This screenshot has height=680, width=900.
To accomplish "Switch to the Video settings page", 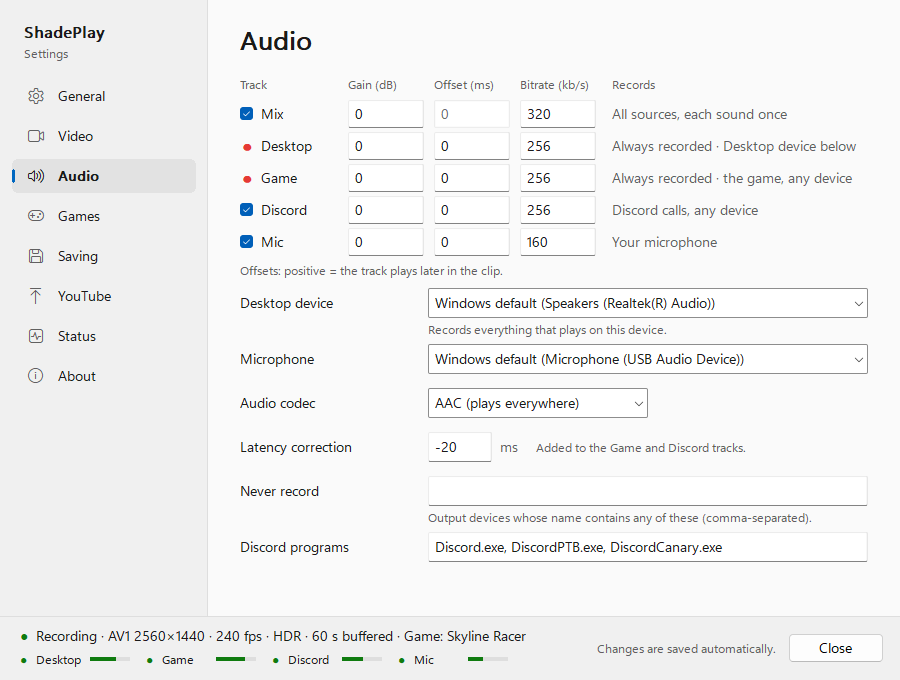I will click(x=104, y=136).
